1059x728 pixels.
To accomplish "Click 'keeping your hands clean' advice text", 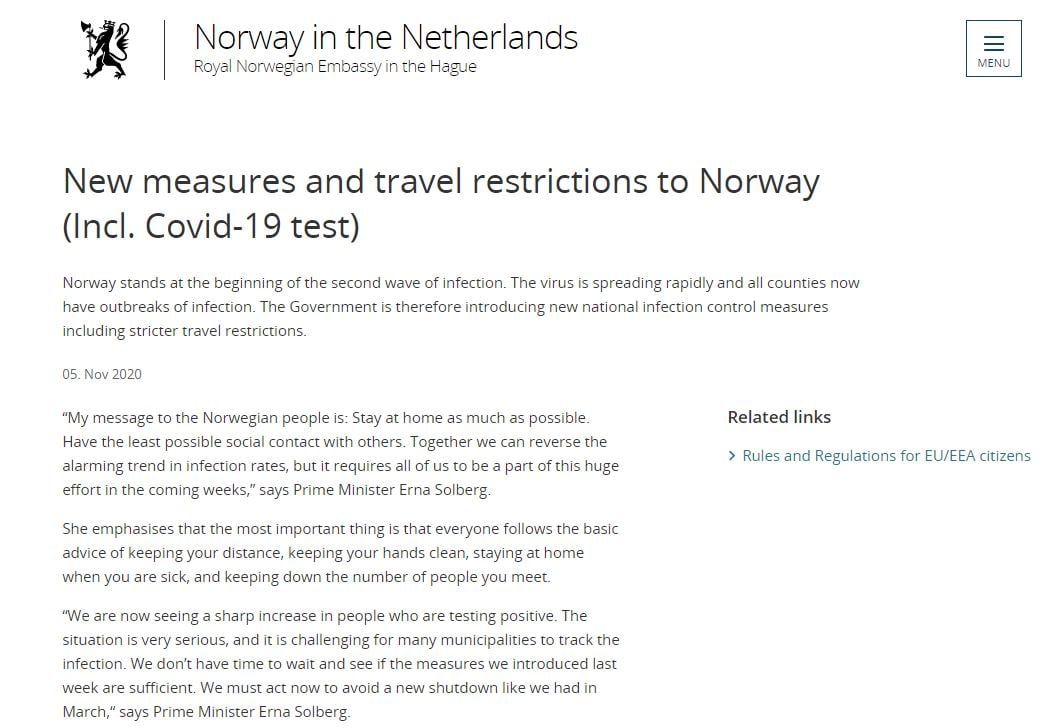I will (x=377, y=553).
